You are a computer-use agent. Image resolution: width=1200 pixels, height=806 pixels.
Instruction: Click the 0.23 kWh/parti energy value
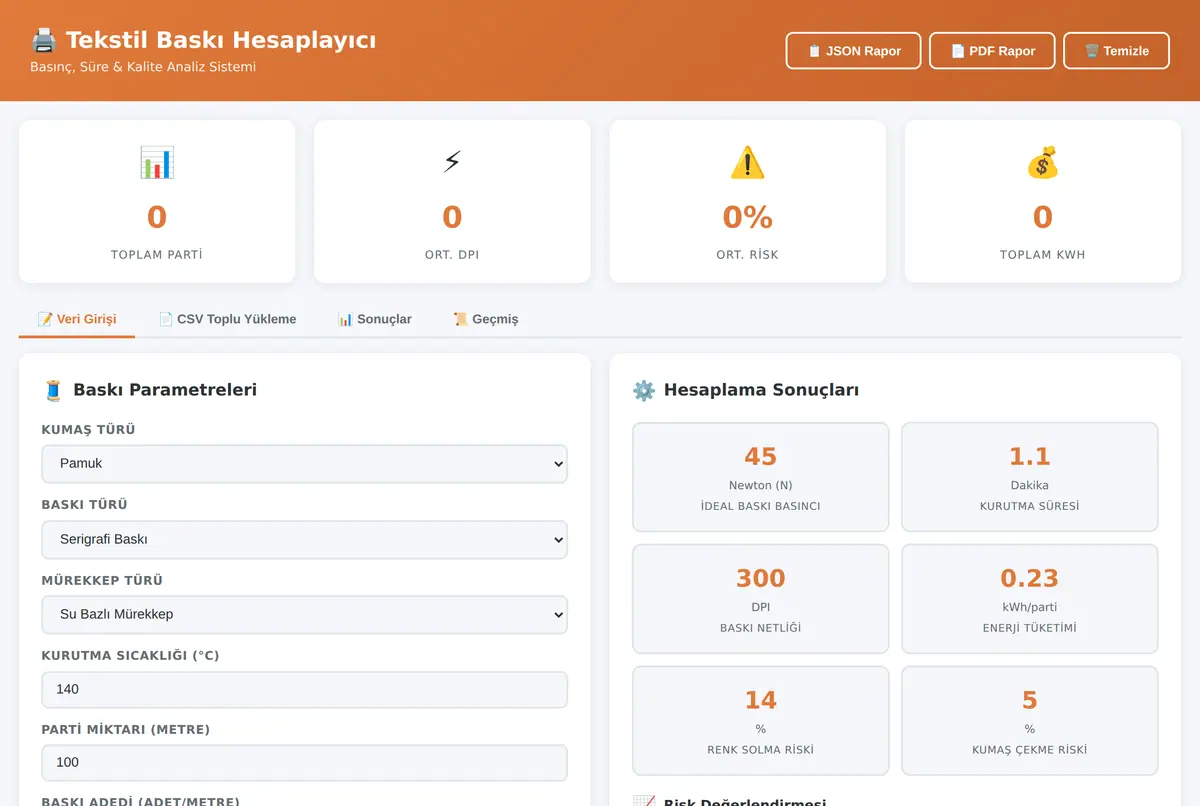(1029, 579)
